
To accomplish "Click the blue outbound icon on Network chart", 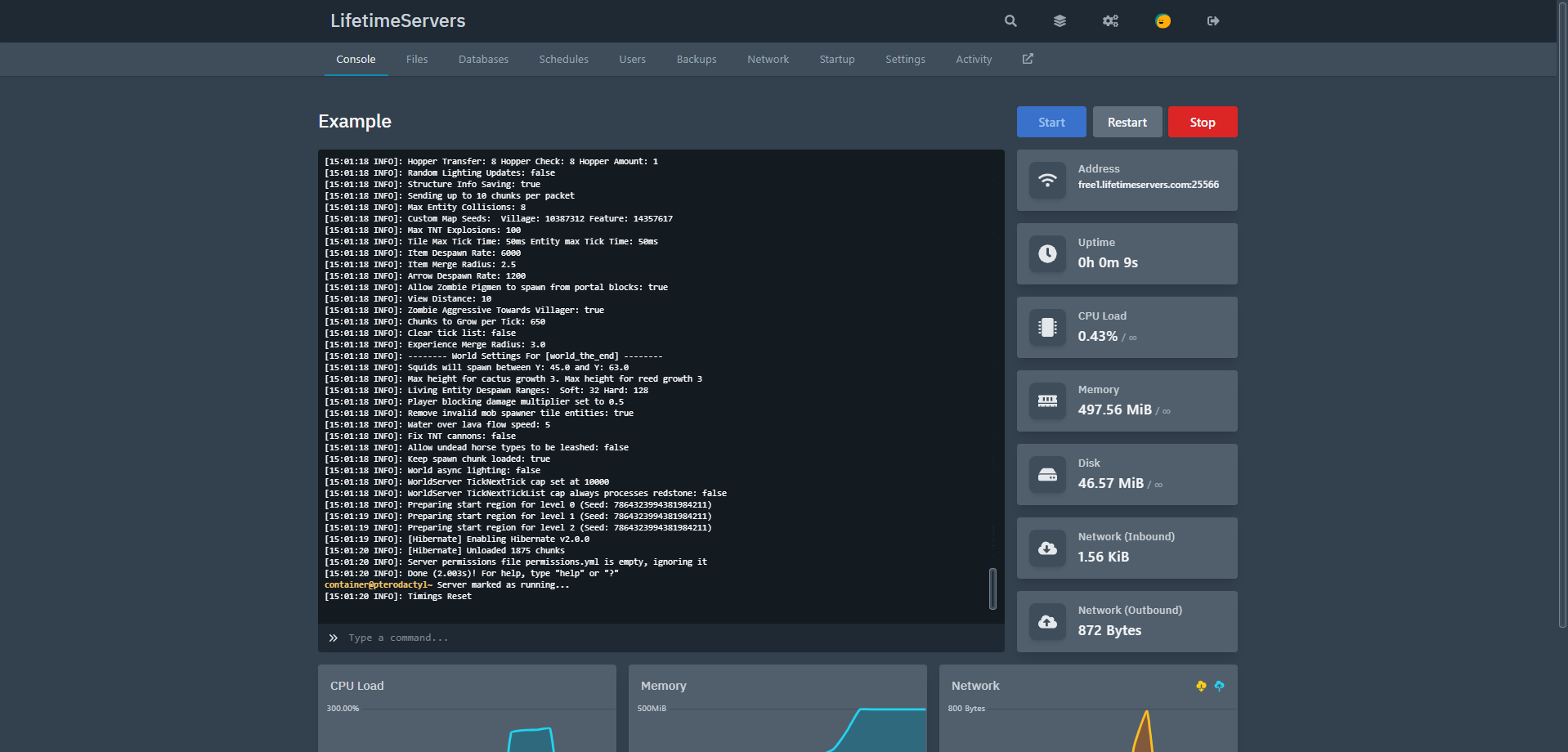I will [x=1219, y=686].
